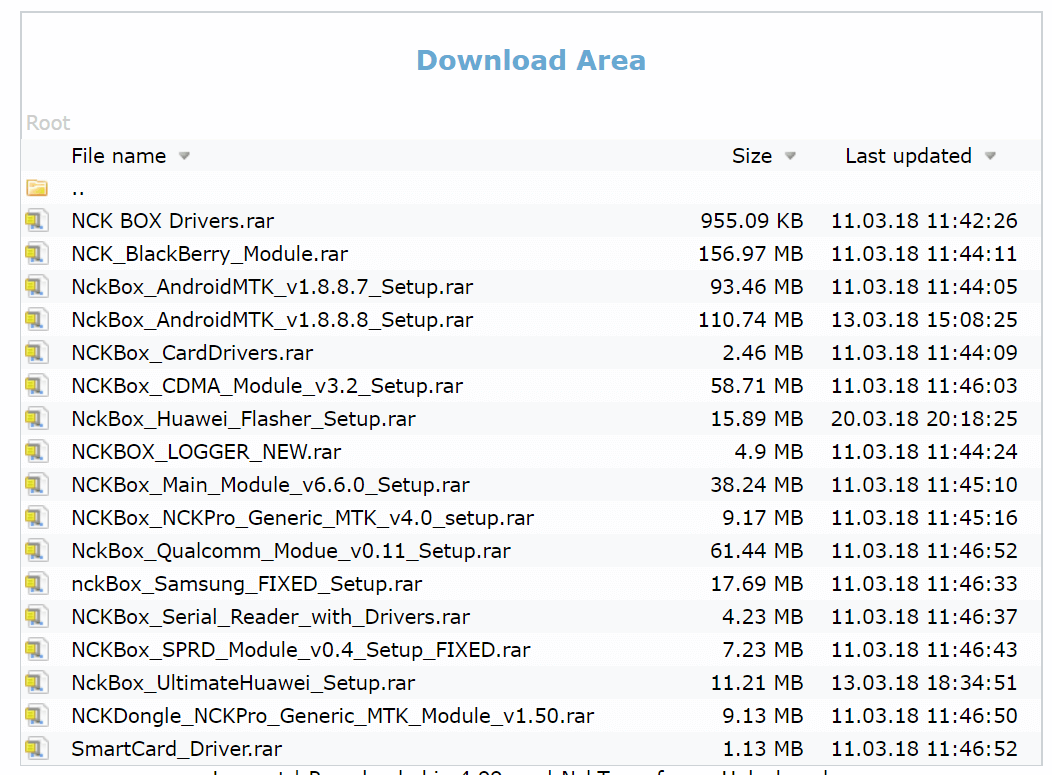1052x775 pixels.
Task: Click the file icon beside NCK BOX Drivers.rar
Action: pyautogui.click(x=37, y=221)
